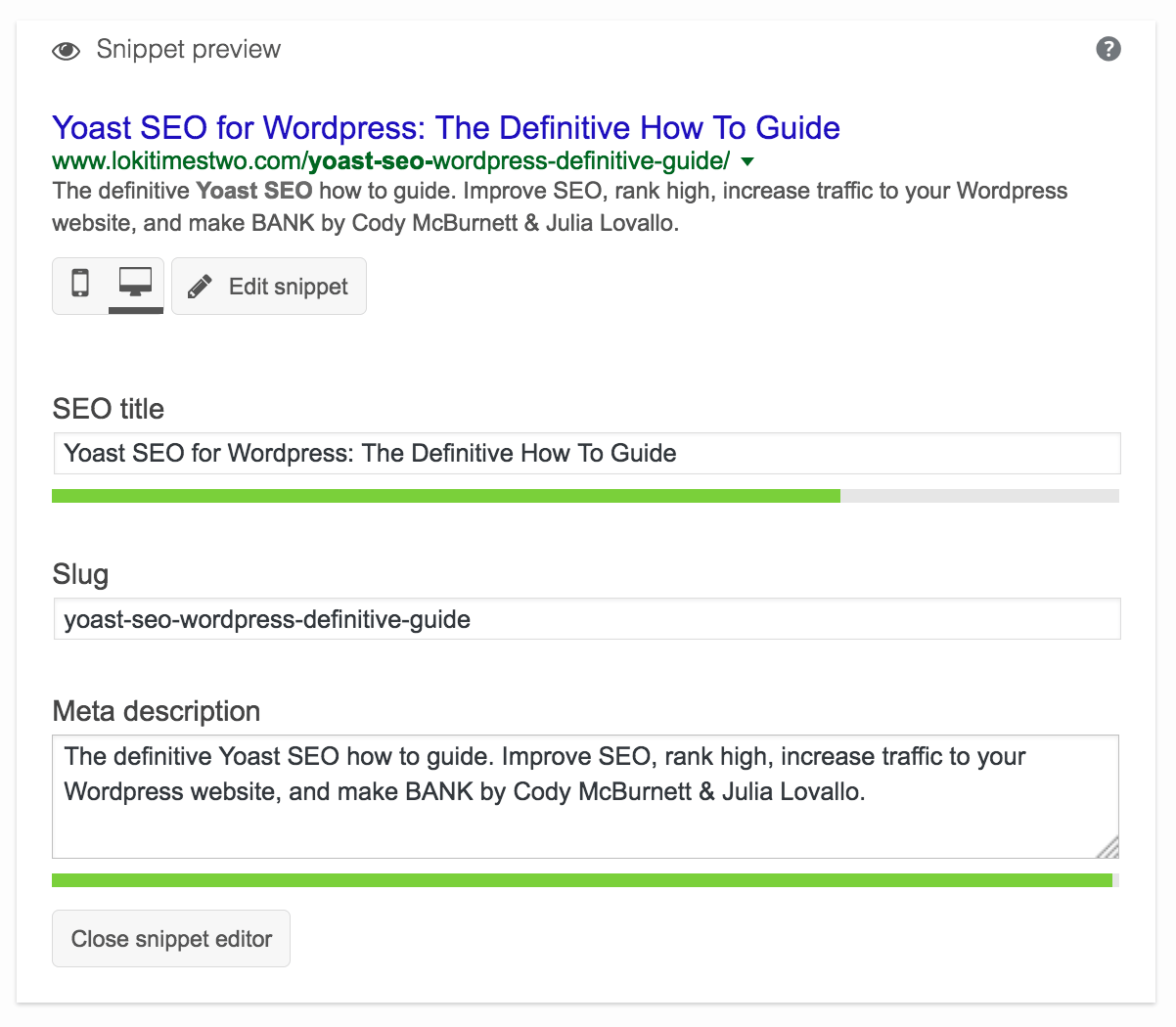
Task: Click the URL dropdown arrow in the preview
Action: pos(747,161)
